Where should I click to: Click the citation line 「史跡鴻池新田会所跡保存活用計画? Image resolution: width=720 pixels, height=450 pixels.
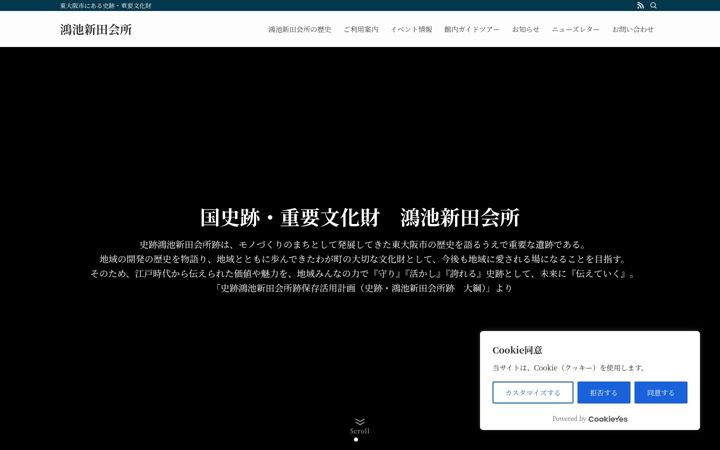(x=362, y=288)
